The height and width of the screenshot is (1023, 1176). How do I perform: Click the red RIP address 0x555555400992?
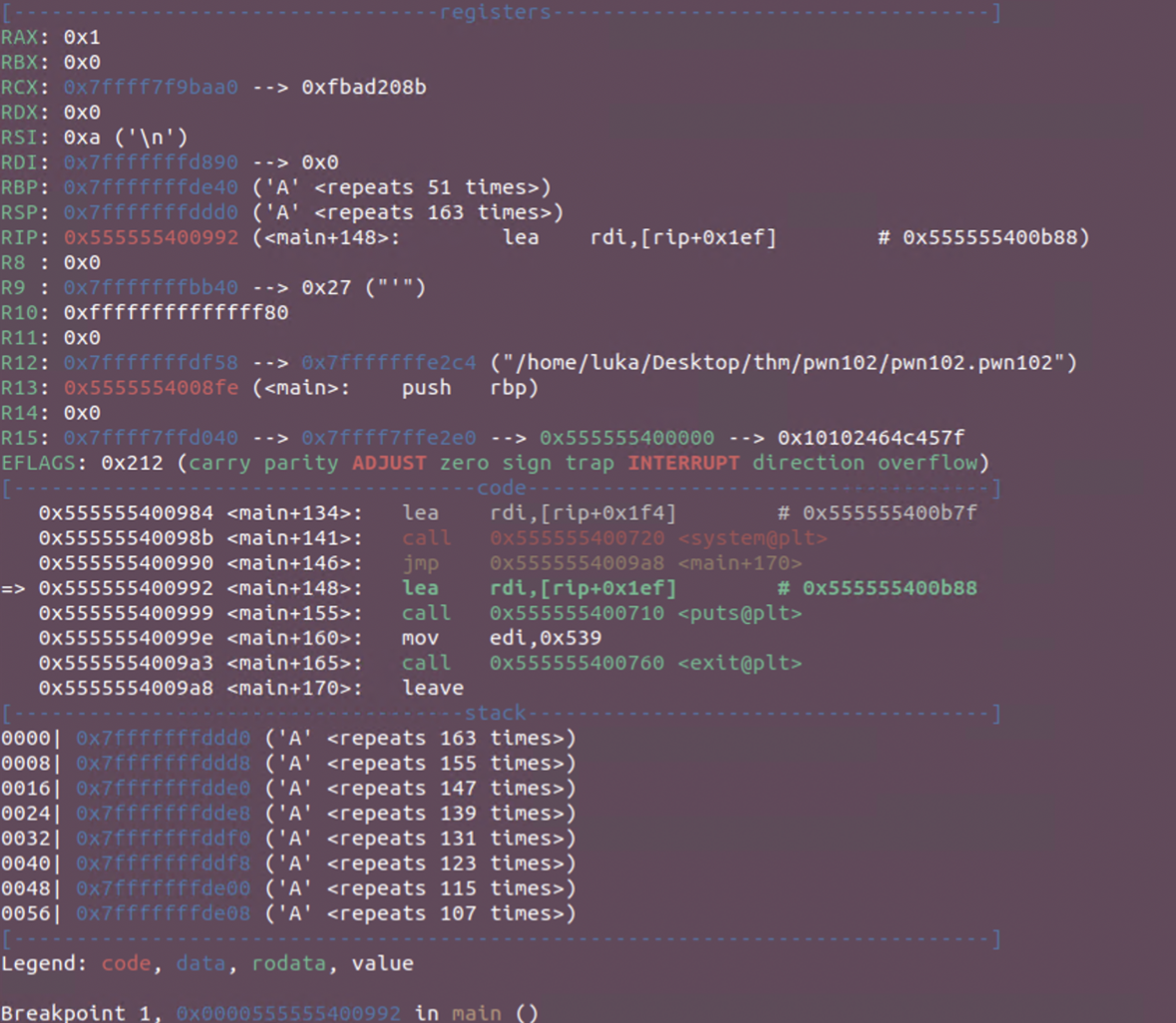tap(151, 237)
